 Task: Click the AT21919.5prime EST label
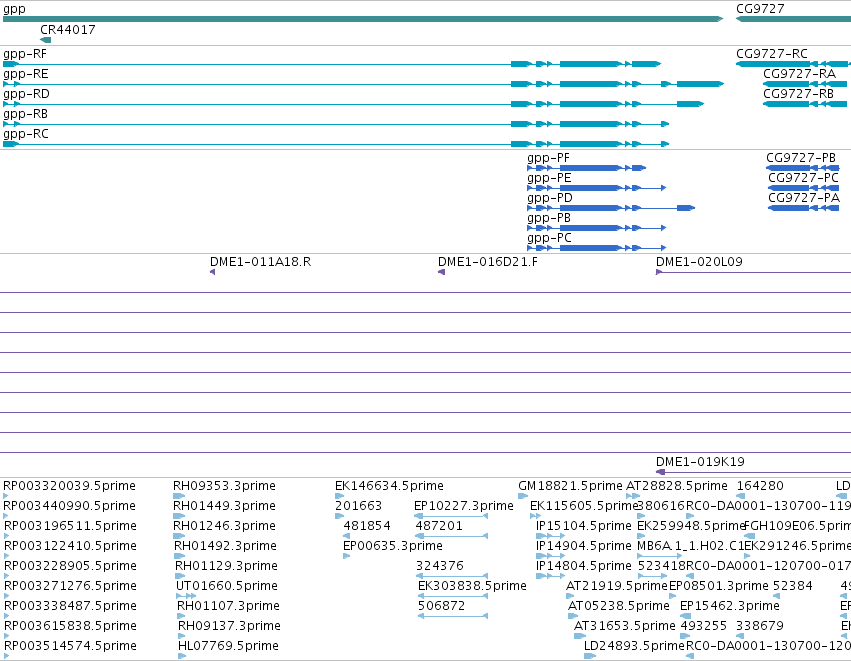[617, 586]
